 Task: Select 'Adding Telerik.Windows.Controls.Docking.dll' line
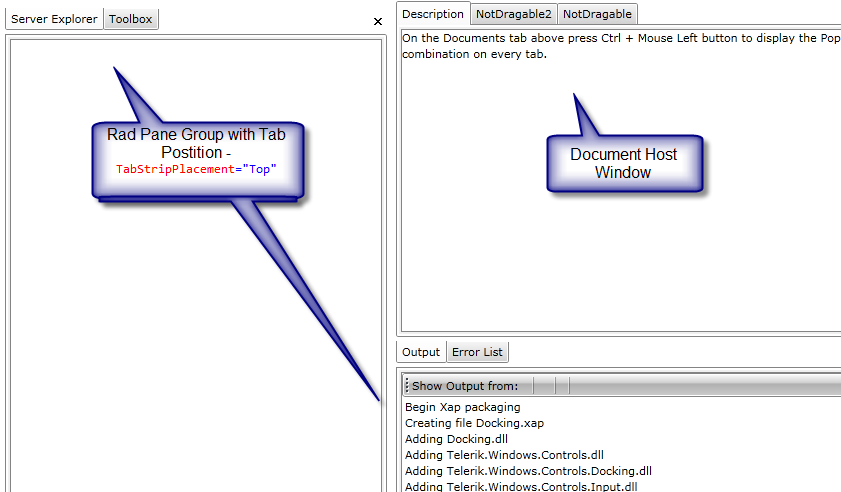(x=528, y=471)
